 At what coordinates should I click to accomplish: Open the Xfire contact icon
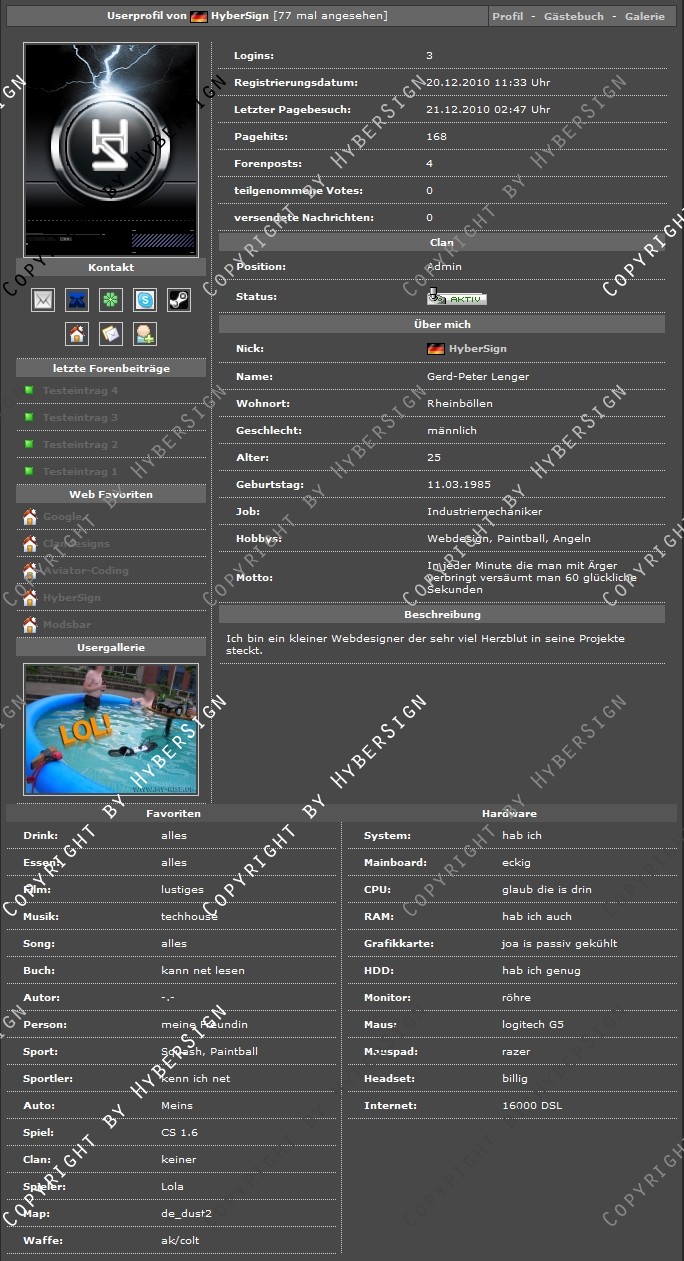coord(77,300)
